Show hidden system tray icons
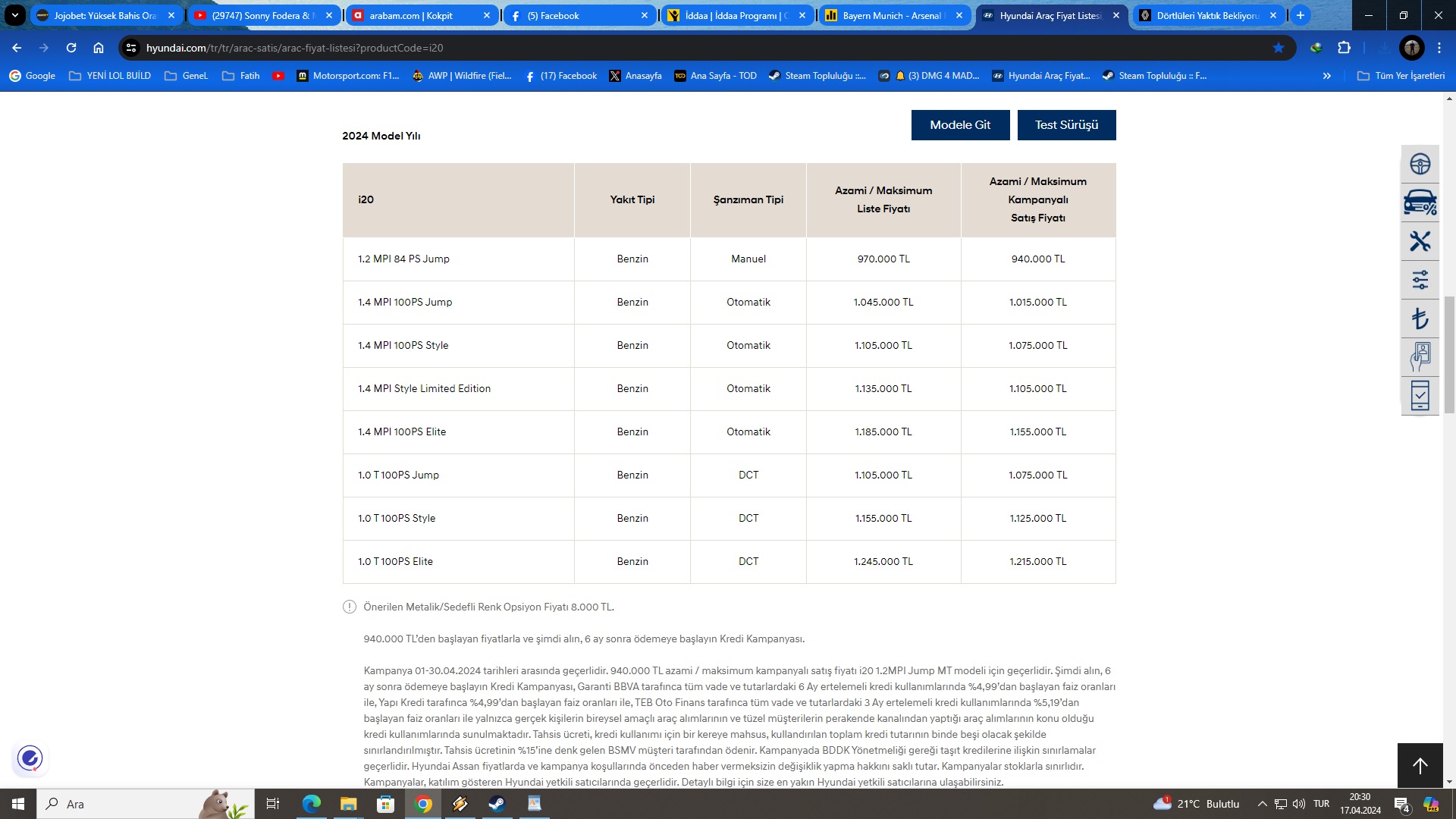Screen dimensions: 1456x819 1262,804
